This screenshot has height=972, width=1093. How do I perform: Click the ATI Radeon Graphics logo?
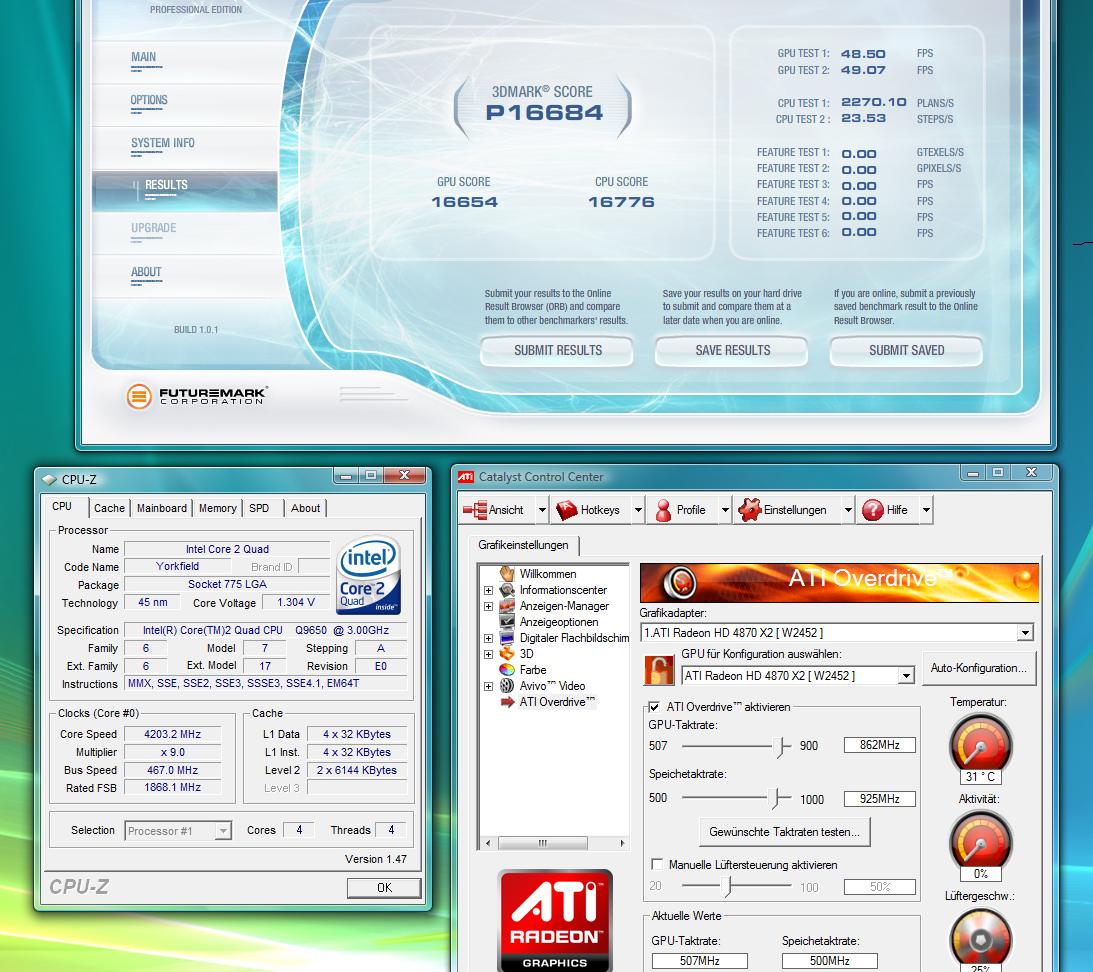(x=555, y=920)
